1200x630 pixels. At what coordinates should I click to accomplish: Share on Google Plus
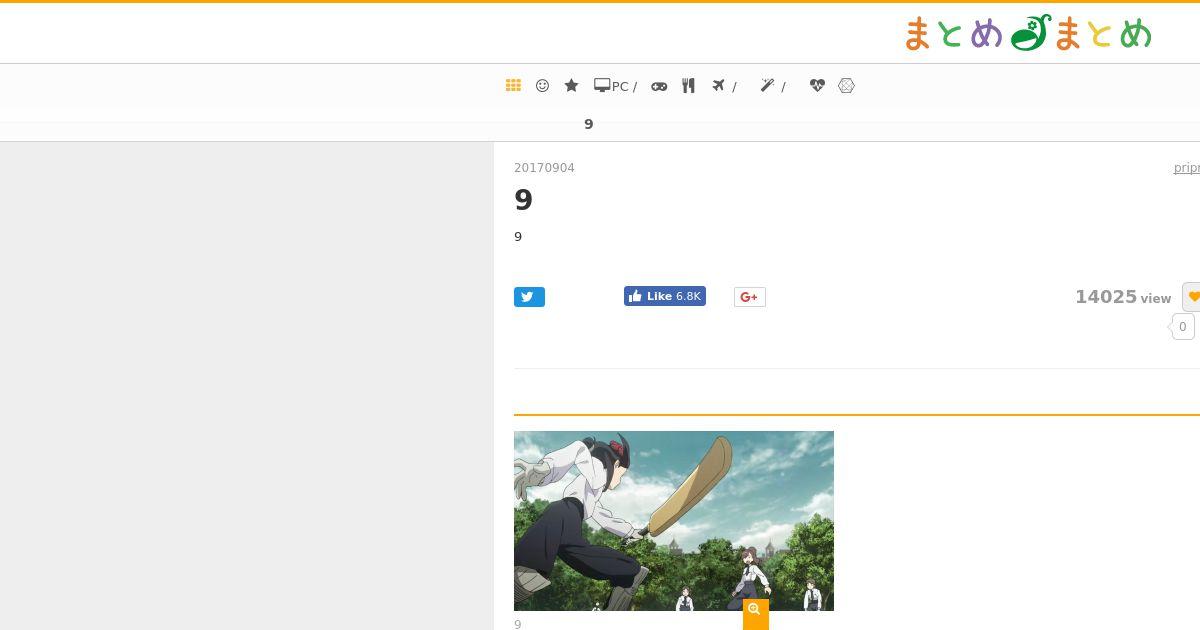tap(750, 297)
